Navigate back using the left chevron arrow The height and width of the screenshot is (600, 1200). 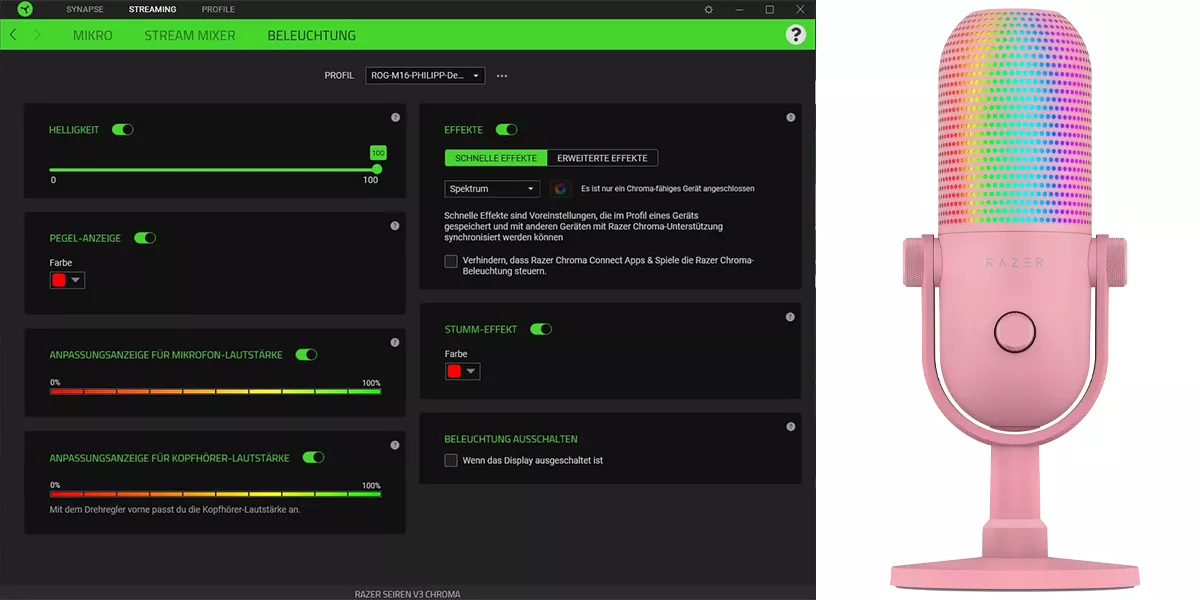[12, 34]
